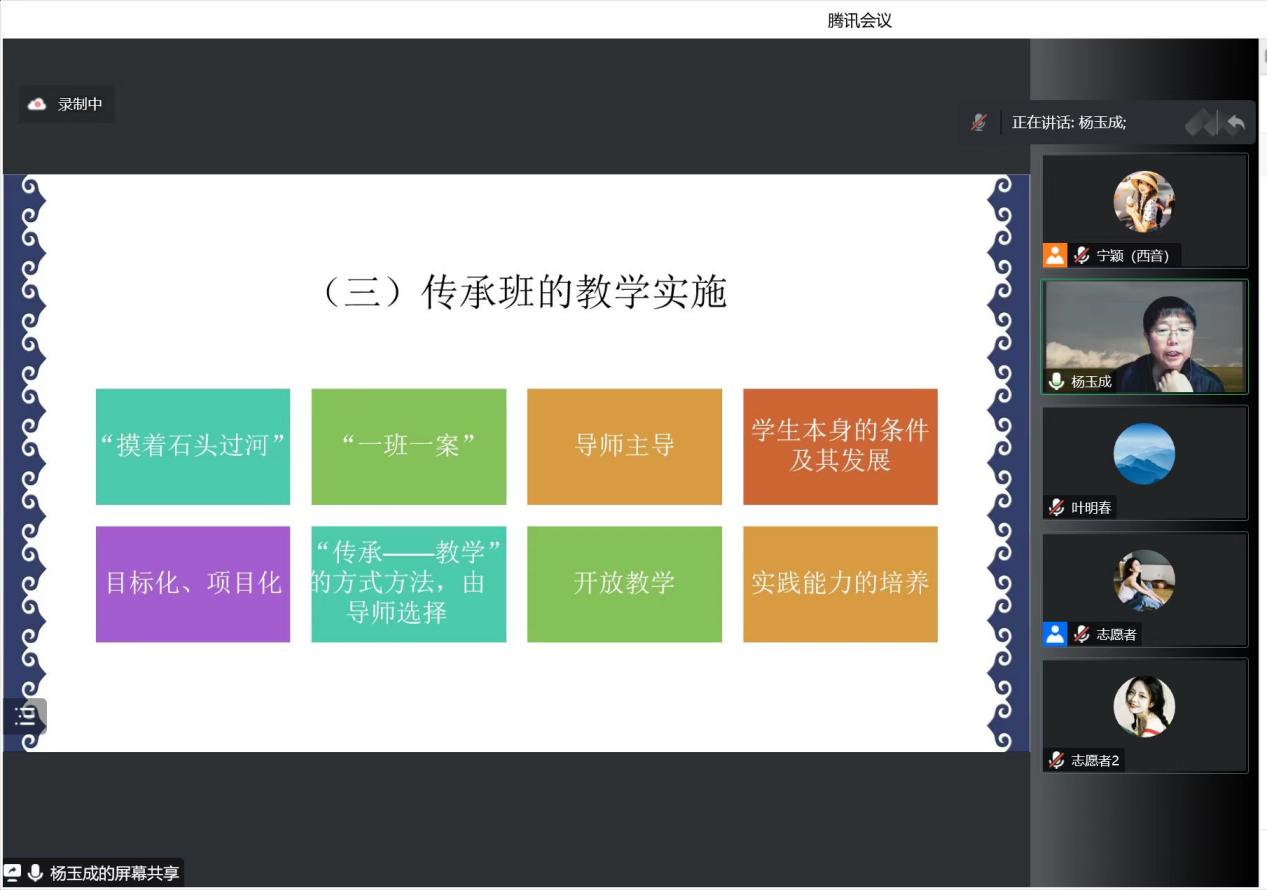Click the green mic icon next to 杨玉成
The width and height of the screenshot is (1267, 890).
[x=1056, y=381]
